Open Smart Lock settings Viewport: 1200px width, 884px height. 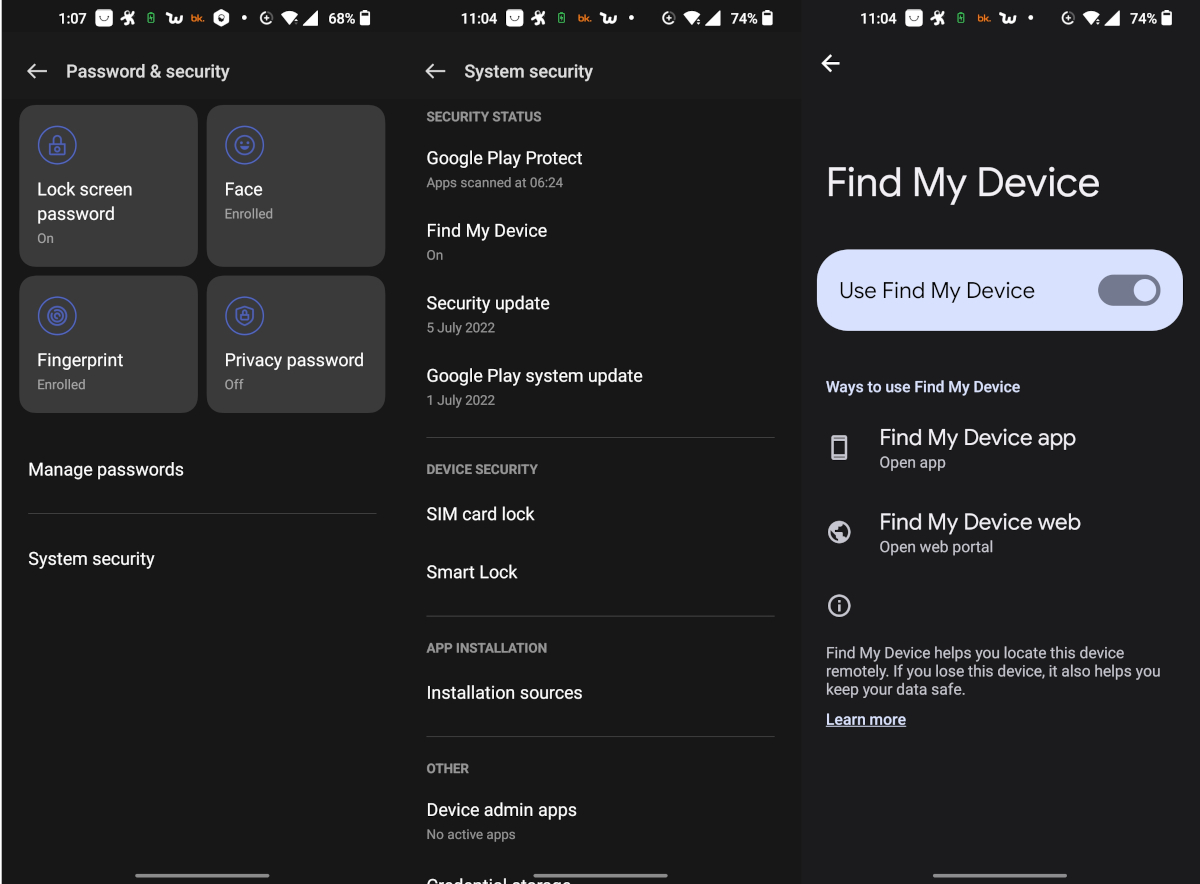472,571
